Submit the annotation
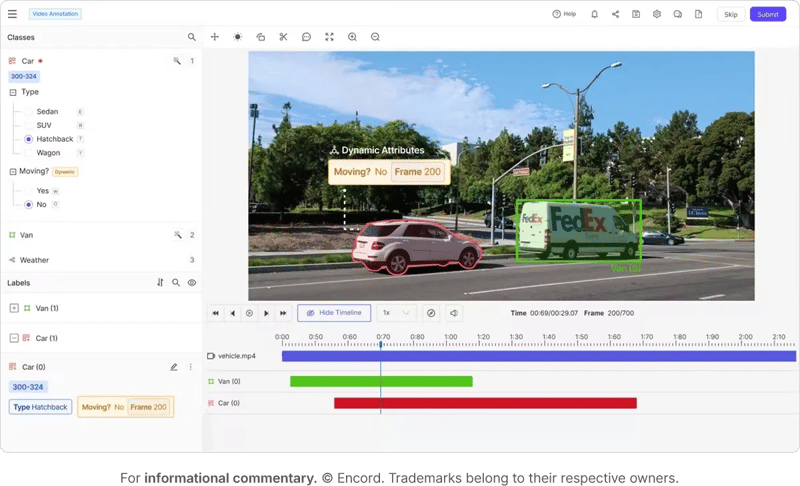 point(767,14)
